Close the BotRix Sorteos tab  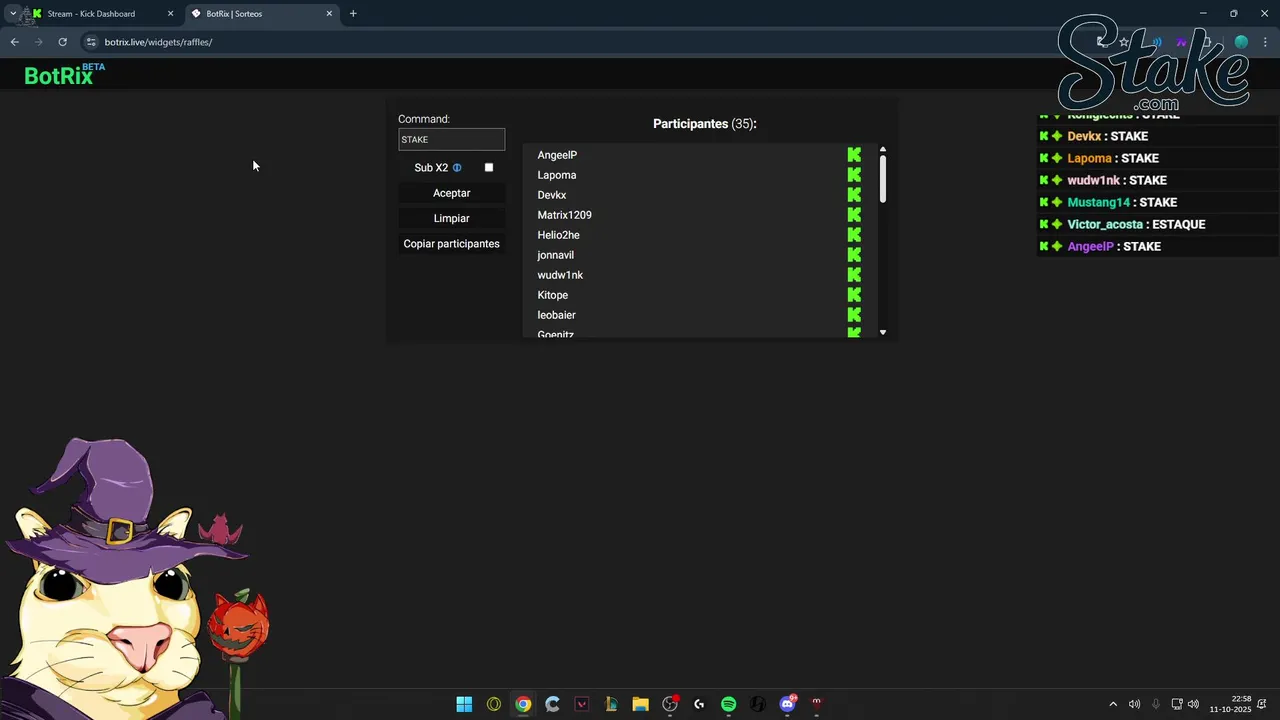click(x=329, y=14)
